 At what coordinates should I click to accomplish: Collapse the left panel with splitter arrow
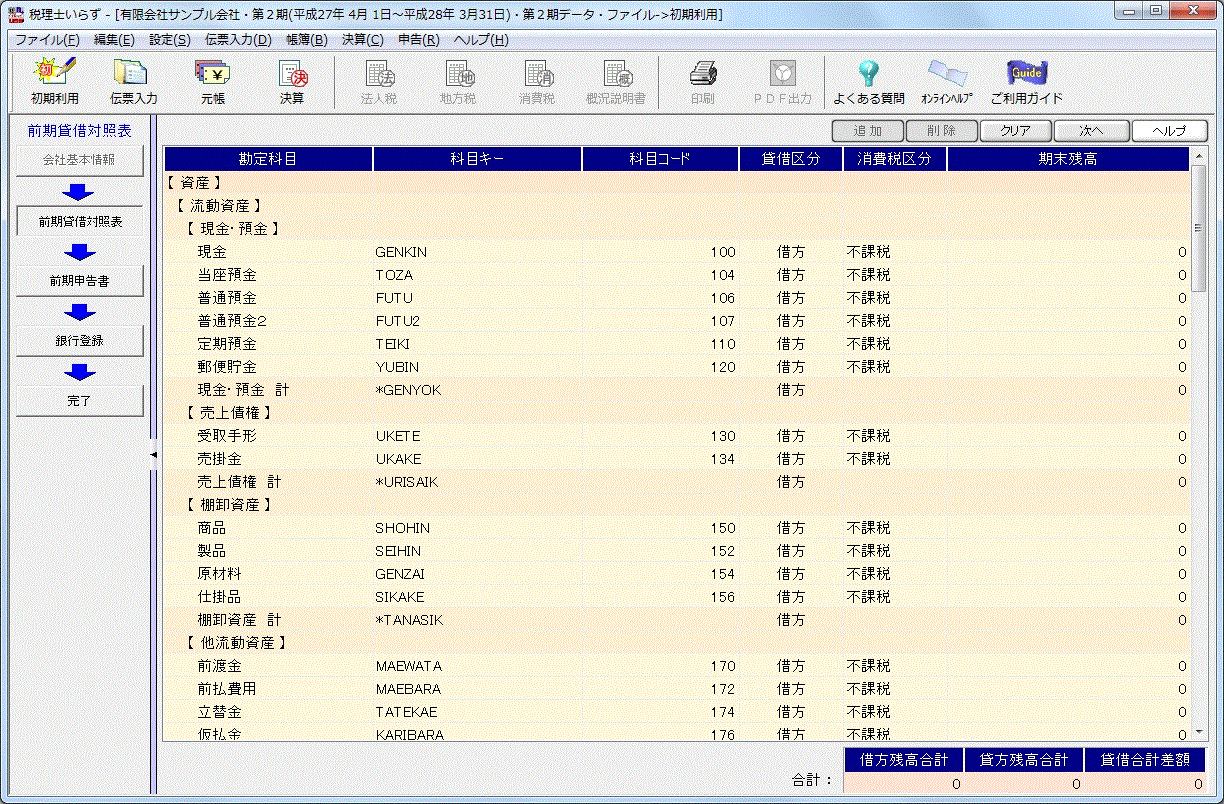[x=153, y=455]
